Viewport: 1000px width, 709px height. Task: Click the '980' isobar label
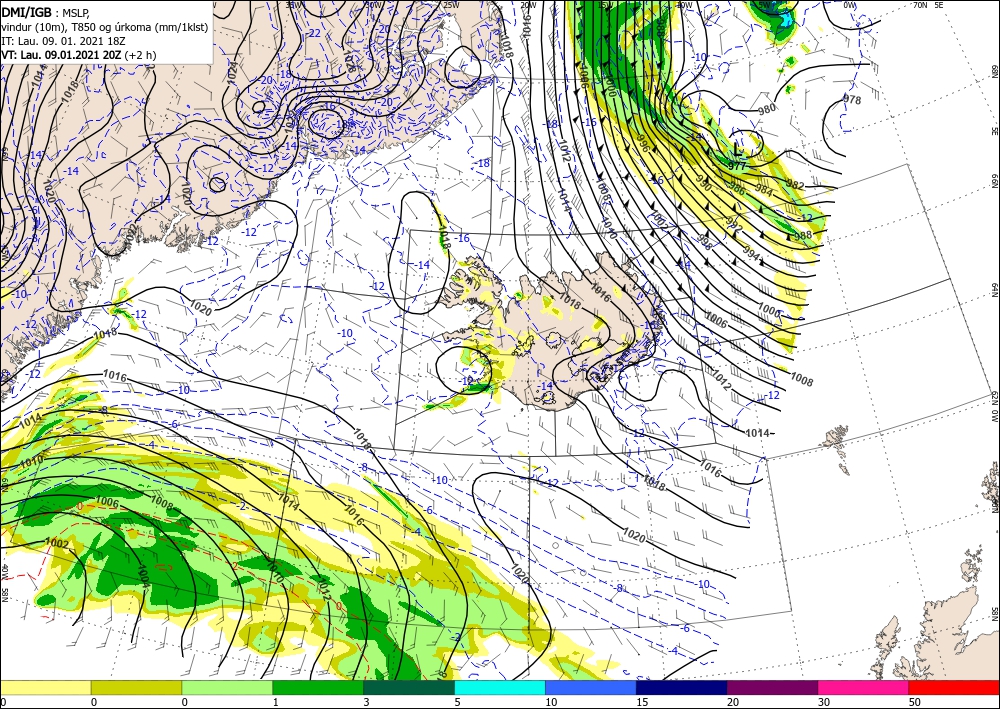pyautogui.click(x=767, y=109)
